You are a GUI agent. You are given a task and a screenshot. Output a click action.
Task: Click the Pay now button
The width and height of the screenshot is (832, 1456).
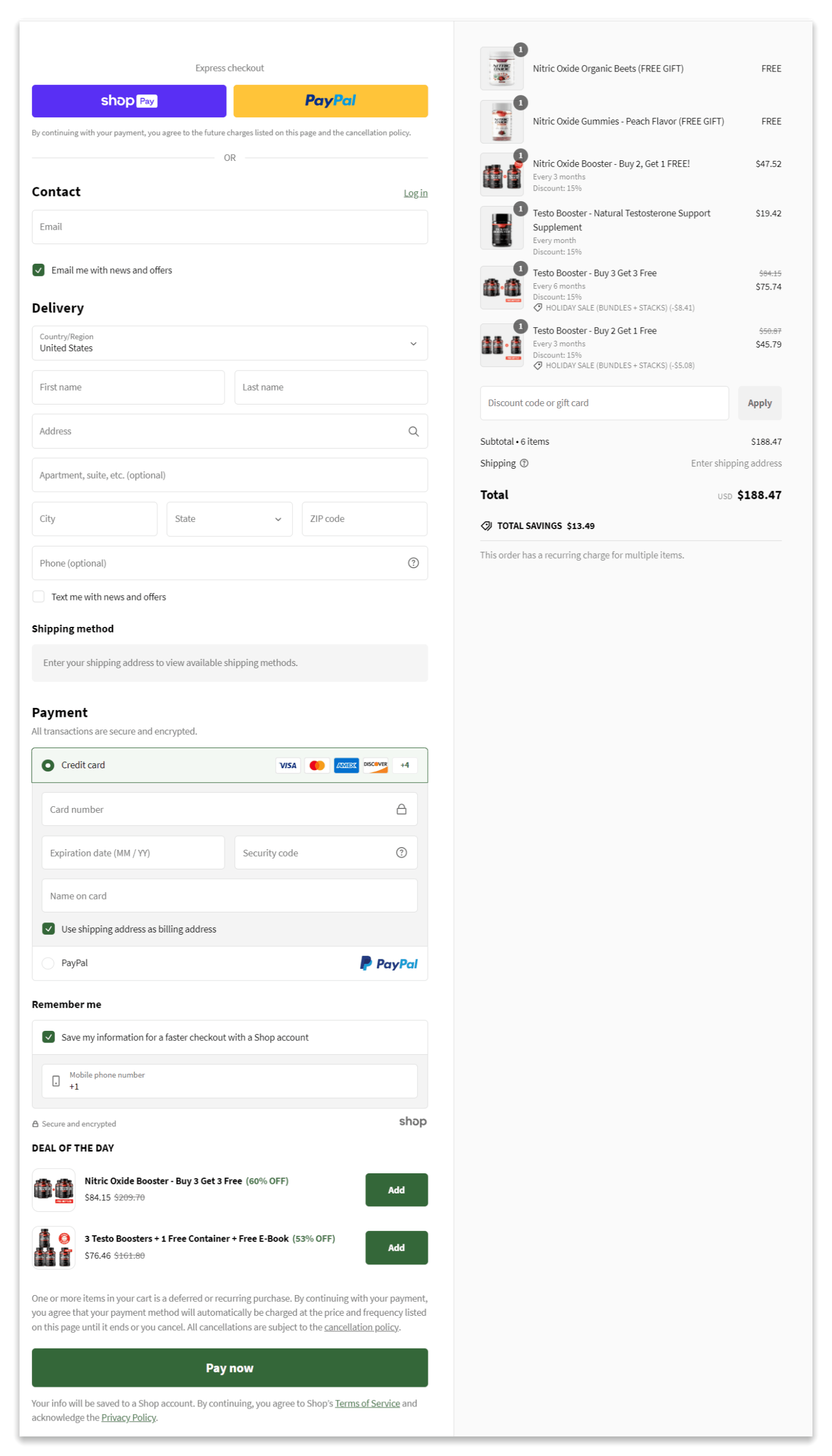click(x=229, y=1367)
